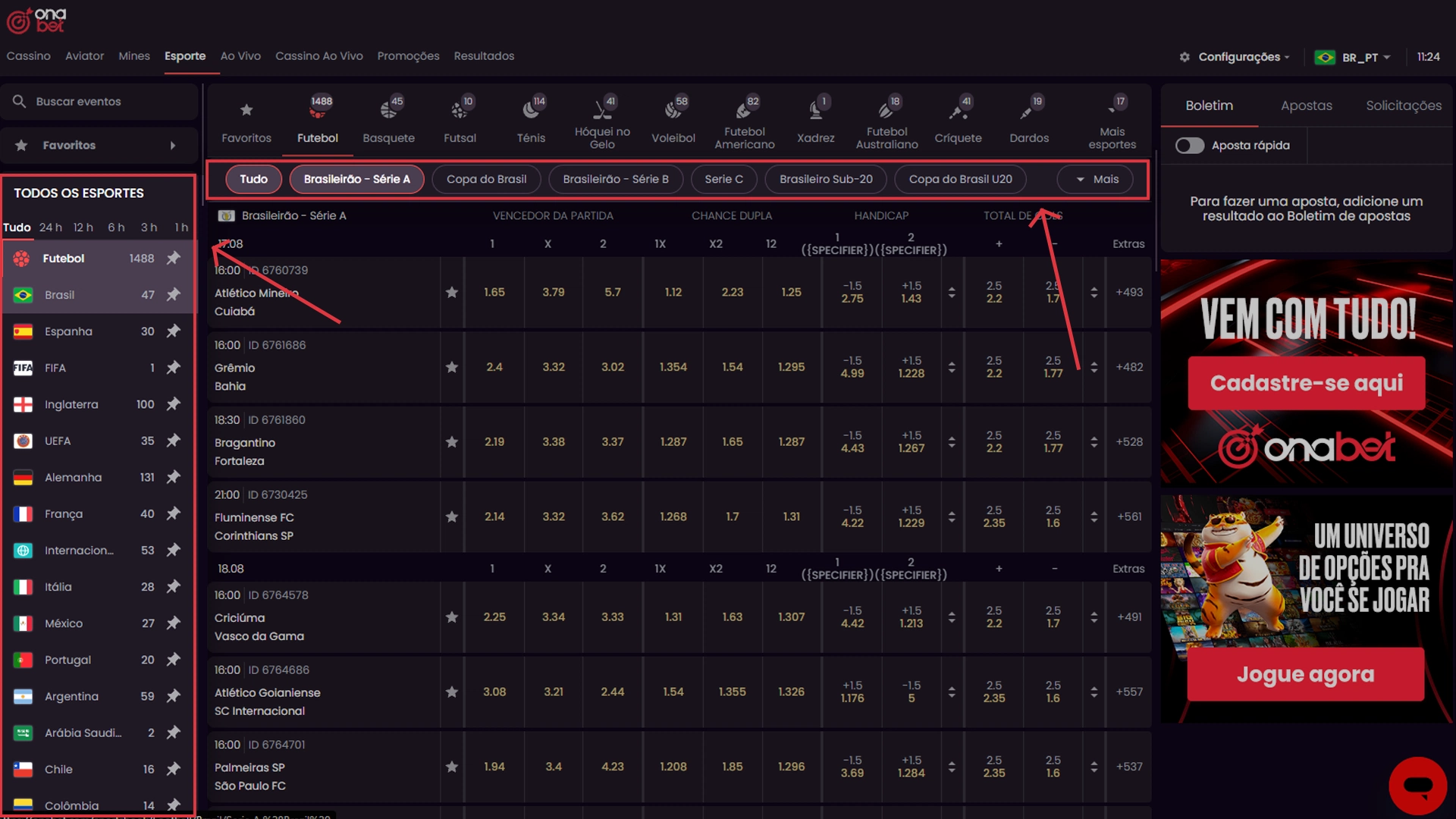
Task: Open the Cassino menu
Action: (29, 56)
